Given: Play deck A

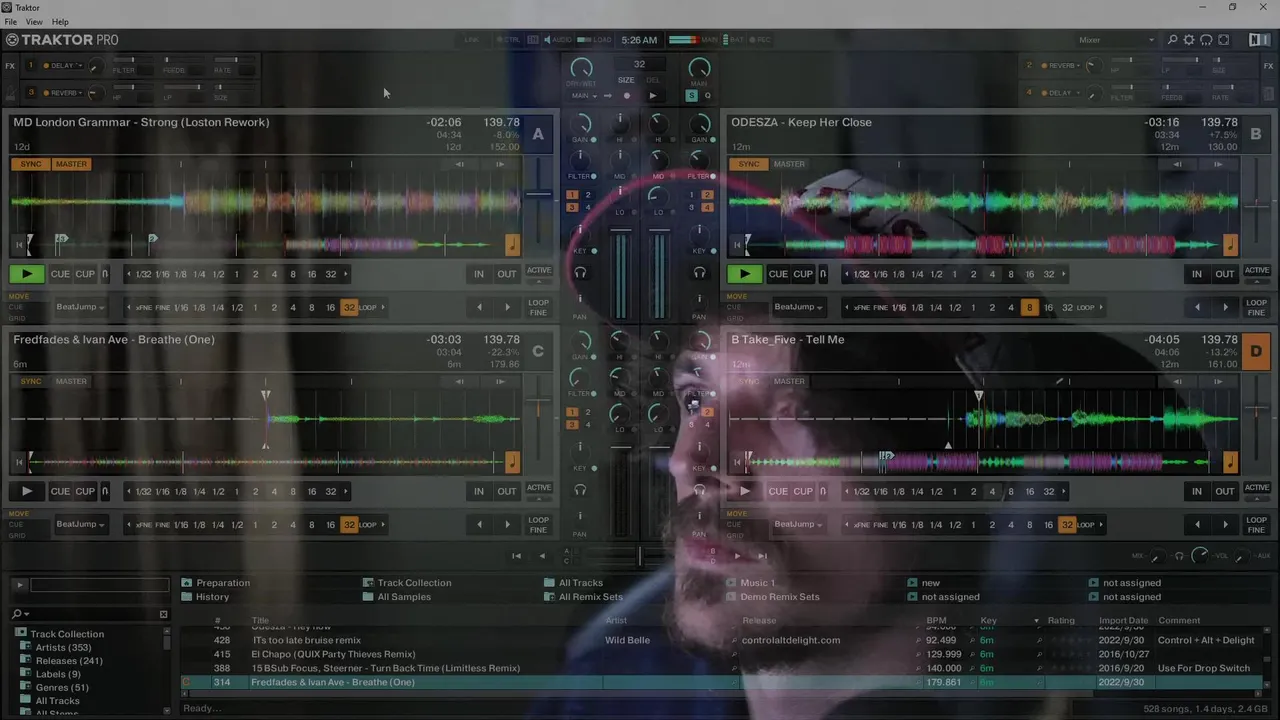Looking at the screenshot, I should pyautogui.click(x=27, y=274).
